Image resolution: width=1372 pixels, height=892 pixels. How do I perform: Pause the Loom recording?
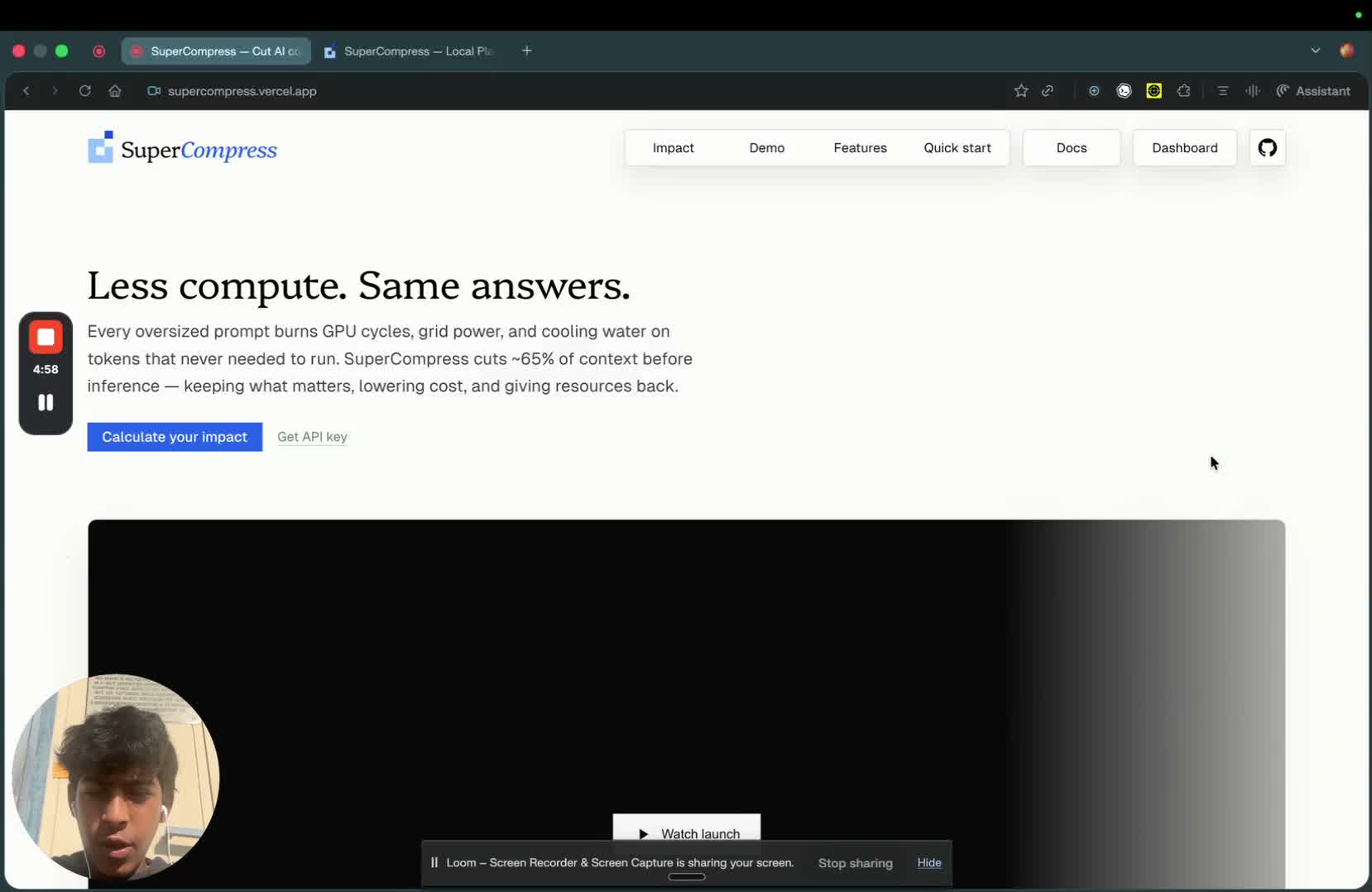46,402
